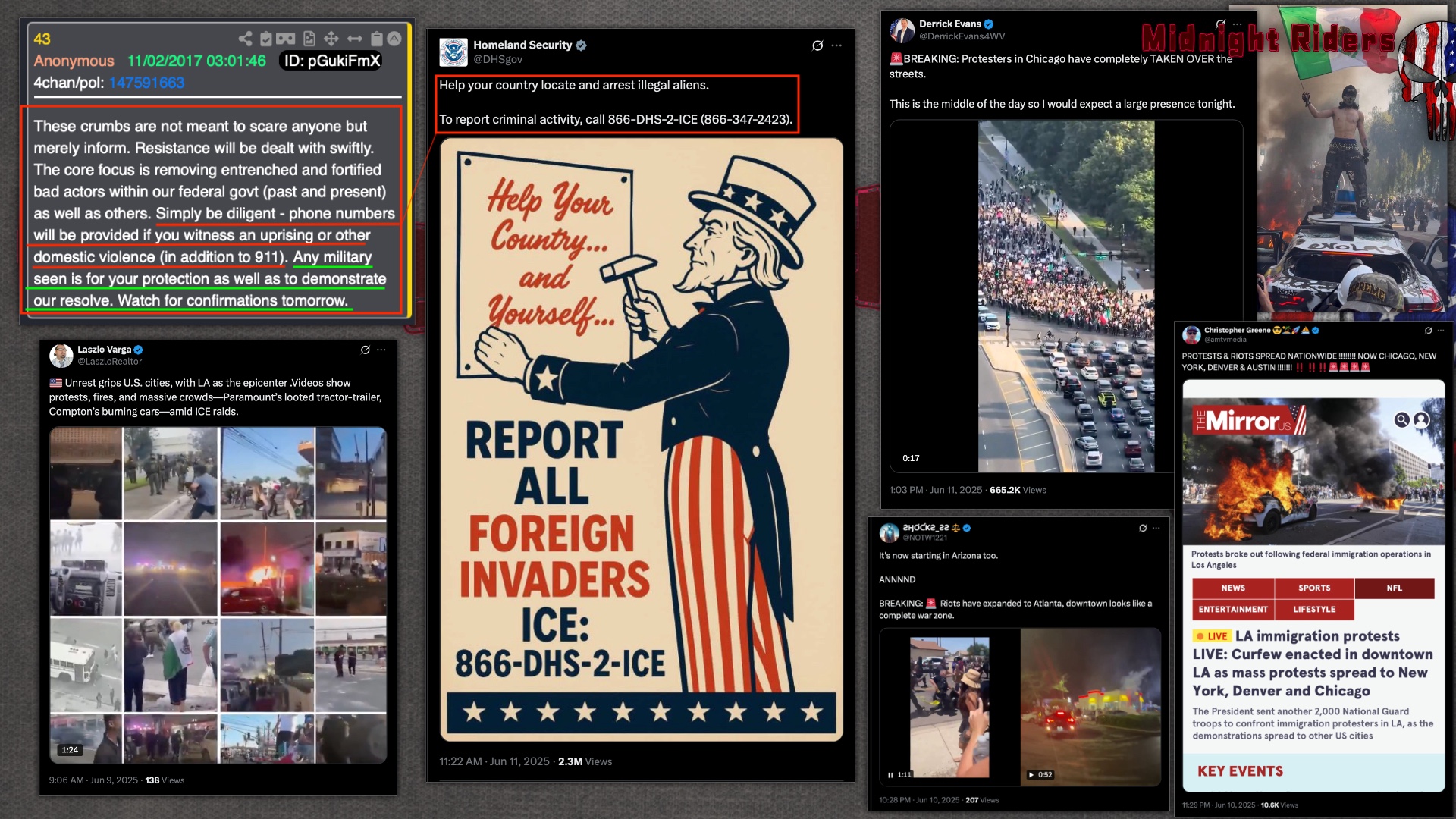Click the 11:22 AM · Jun 11, 2025 timestamp
This screenshot has width=1456, height=819.
(x=494, y=761)
